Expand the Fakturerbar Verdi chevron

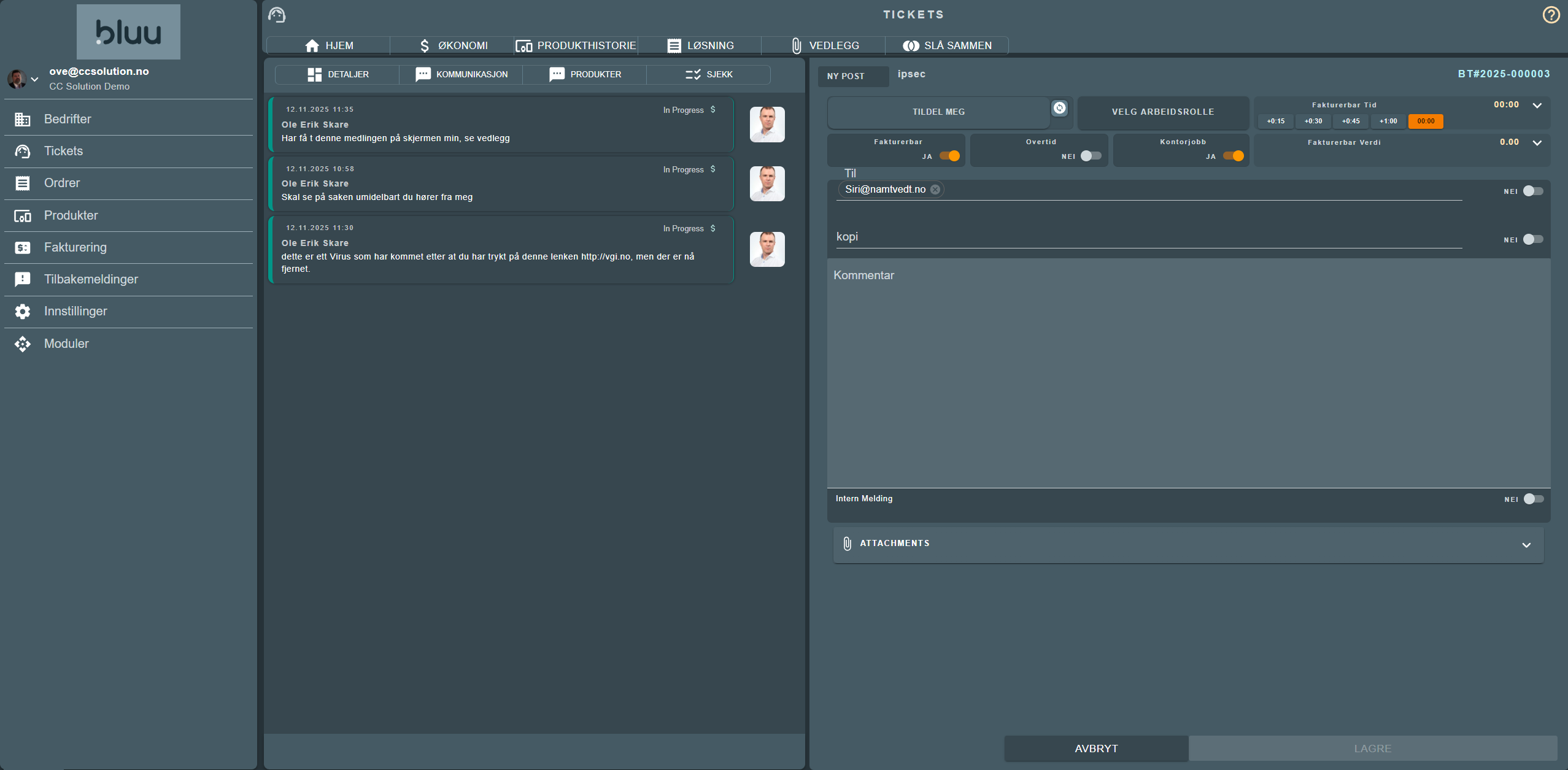(x=1537, y=143)
